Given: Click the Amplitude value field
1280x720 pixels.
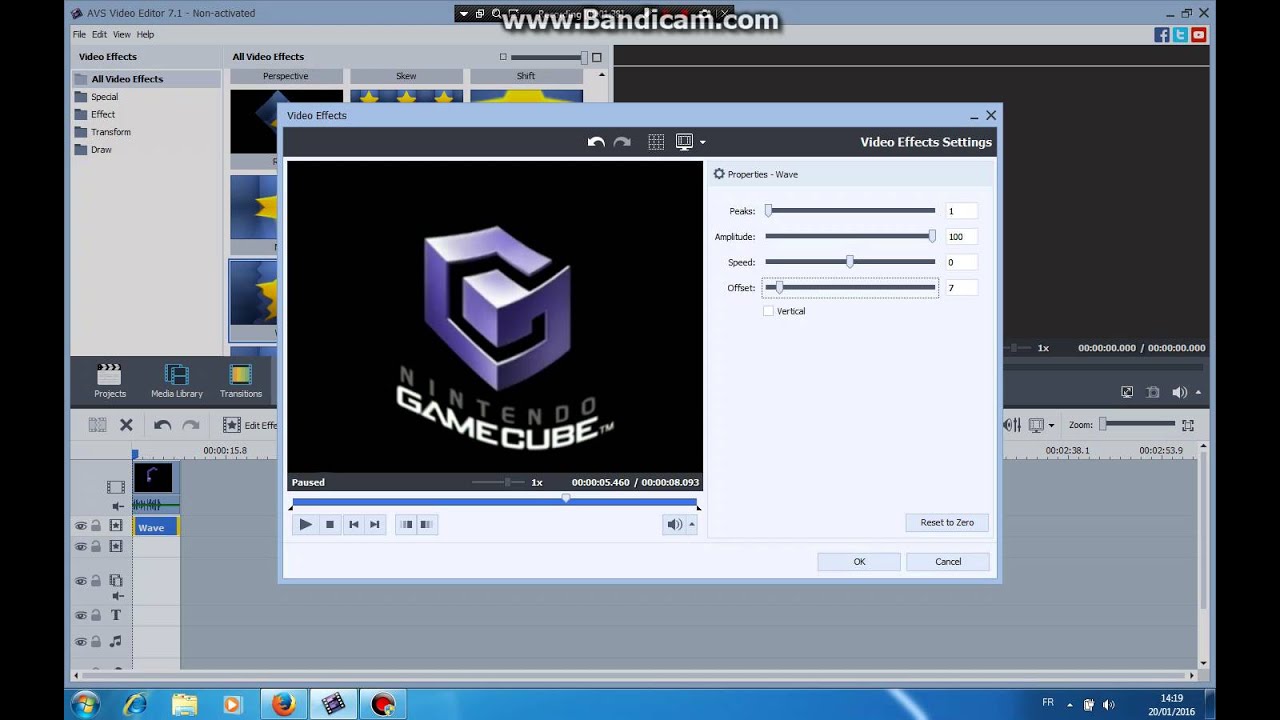Looking at the screenshot, I should pyautogui.click(x=961, y=237).
